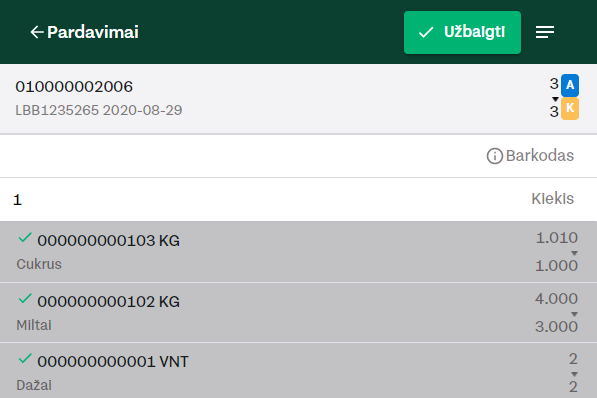Click the Barkodas info icon
Image resolution: width=597 pixels, height=398 pixels.
[x=495, y=156]
